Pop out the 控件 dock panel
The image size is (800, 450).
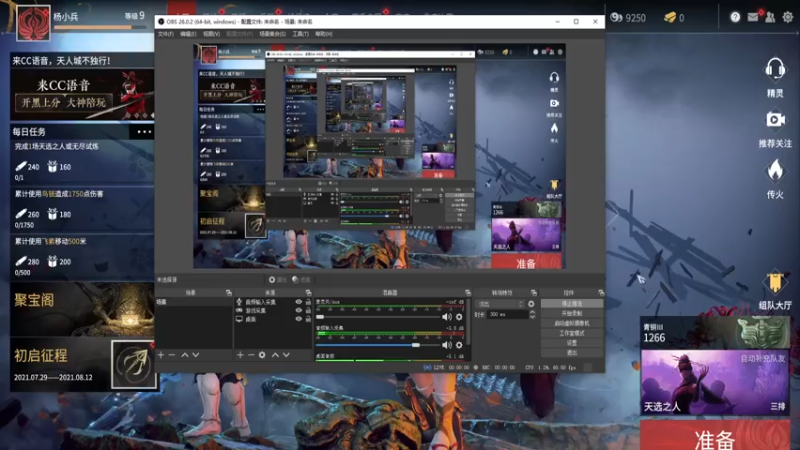(x=601, y=292)
